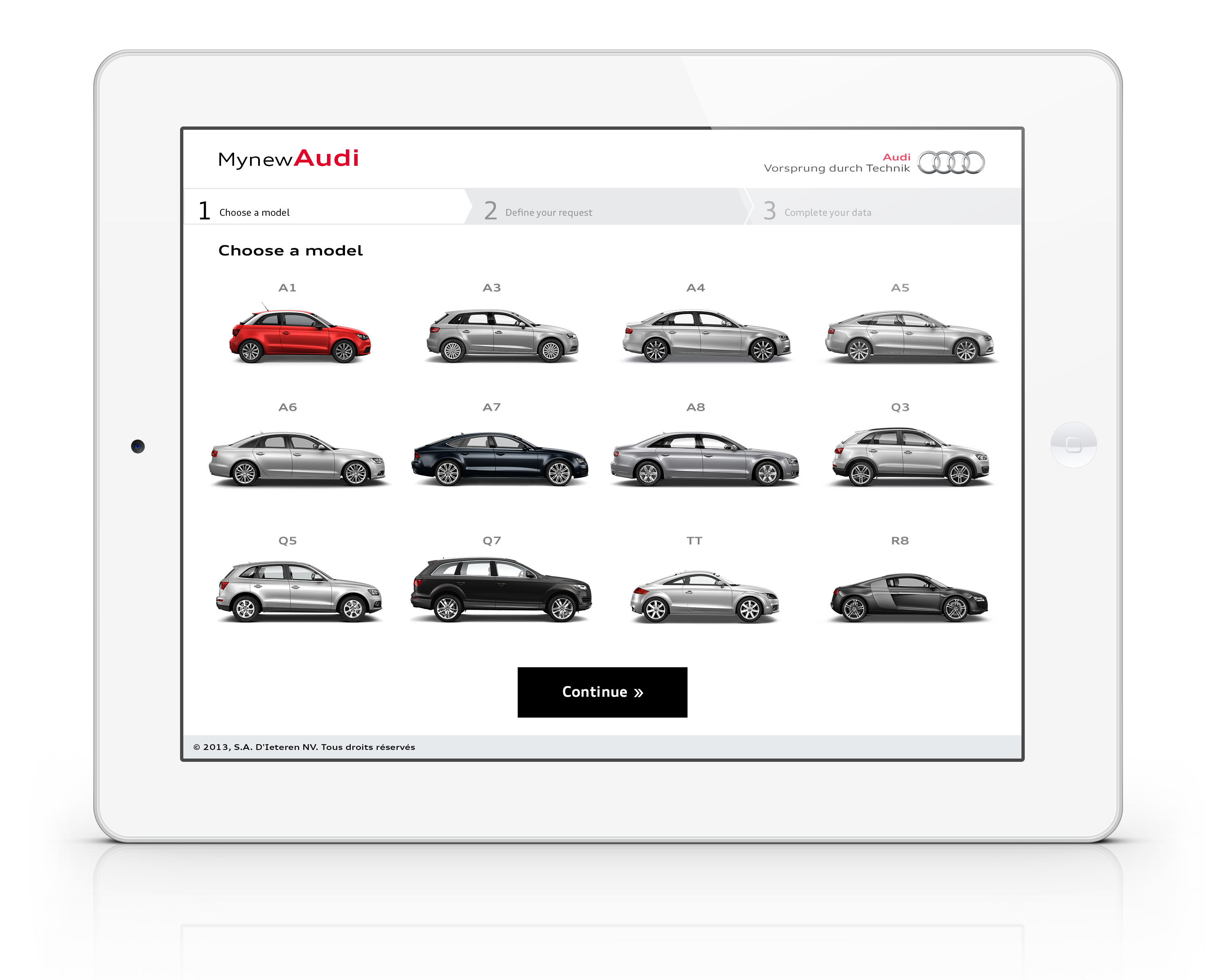
Task: Click the MynewAudi header logo
Action: coord(289,159)
